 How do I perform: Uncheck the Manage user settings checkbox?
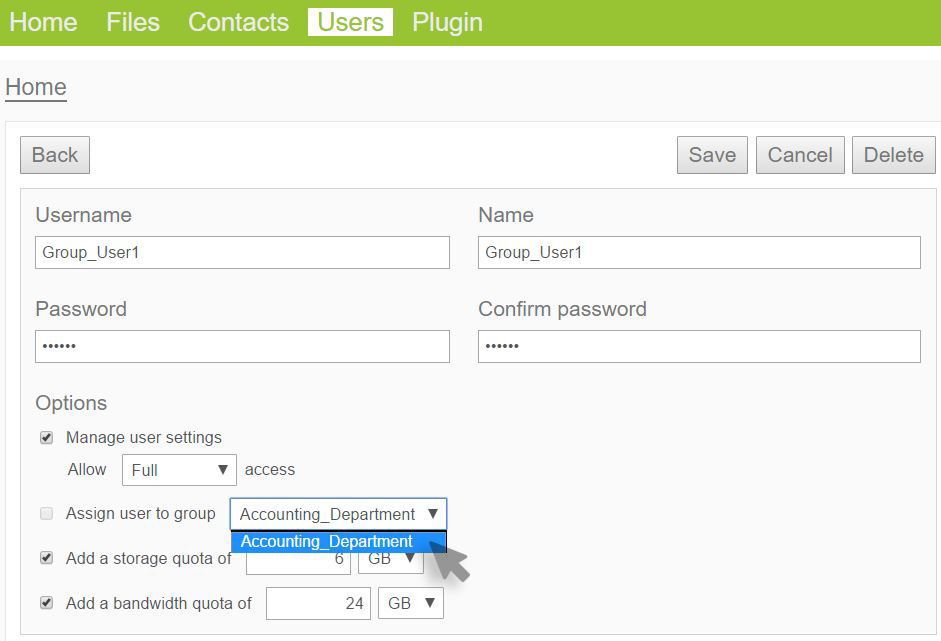[46, 438]
